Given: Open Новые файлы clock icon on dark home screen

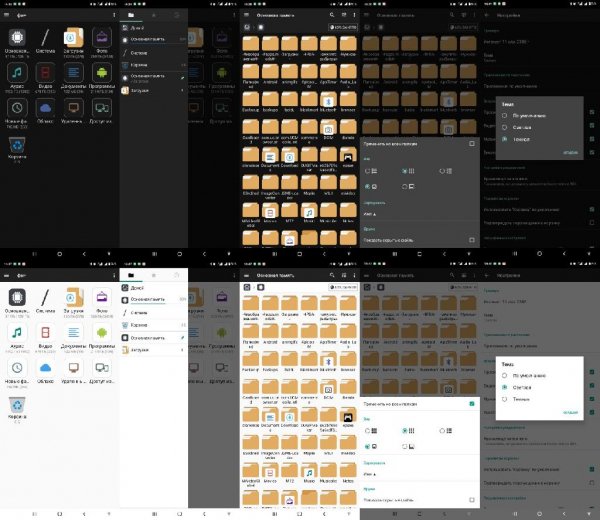Looking at the screenshot, I should 17,108.
